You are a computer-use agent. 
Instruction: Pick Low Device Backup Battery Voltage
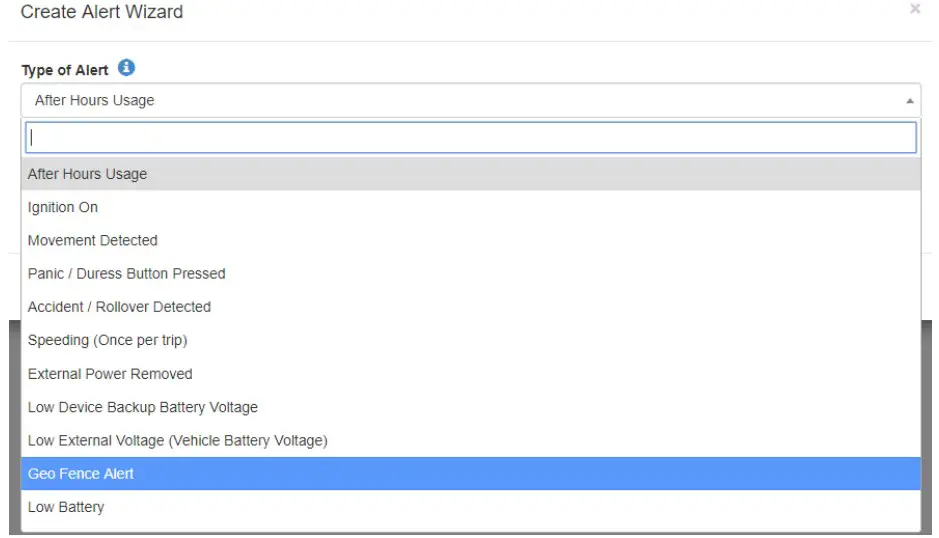click(143, 407)
